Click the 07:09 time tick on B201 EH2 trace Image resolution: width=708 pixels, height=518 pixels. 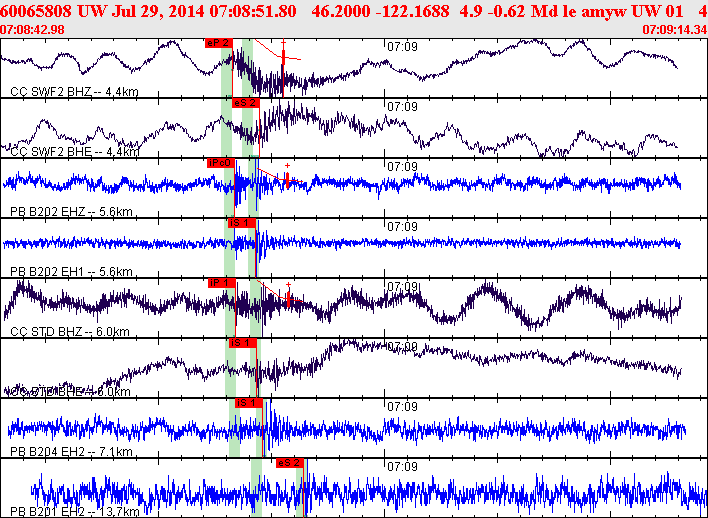(402, 467)
